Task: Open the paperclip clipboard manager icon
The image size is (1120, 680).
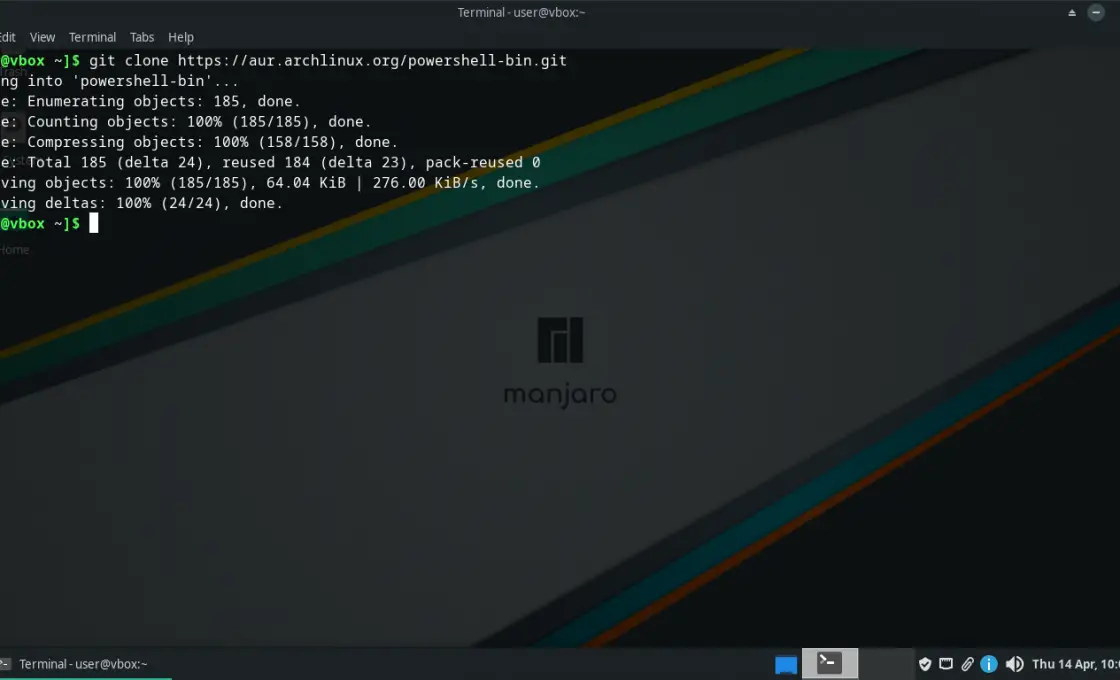Action: point(967,664)
